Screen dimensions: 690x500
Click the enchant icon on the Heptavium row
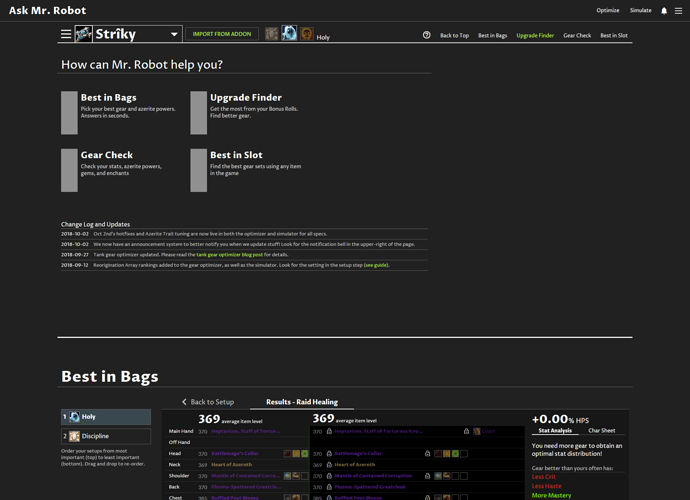(x=477, y=431)
